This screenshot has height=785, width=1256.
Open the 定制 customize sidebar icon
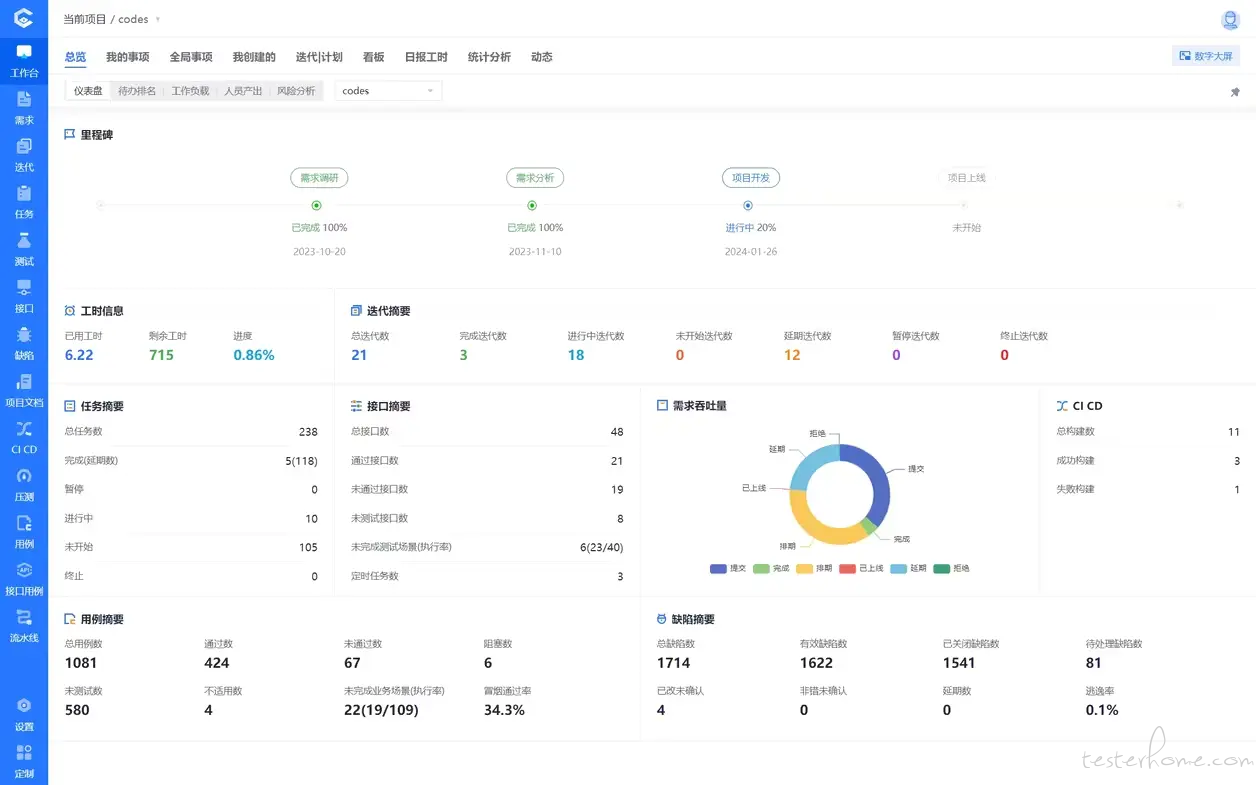[x=24, y=761]
